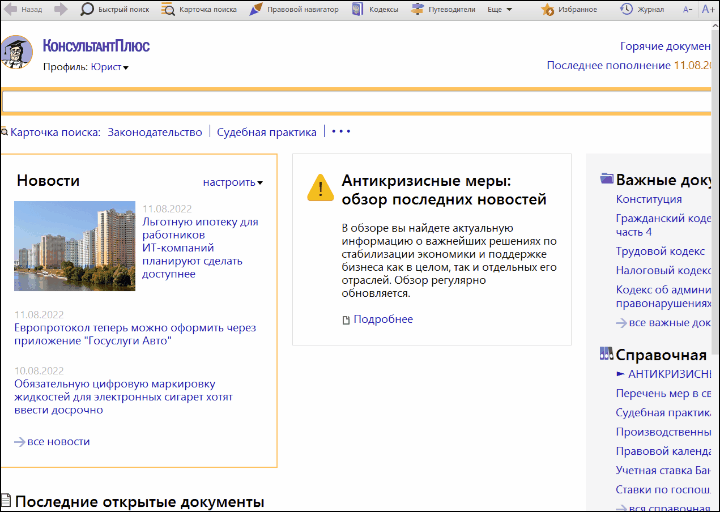This screenshot has width=720, height=512.
Task: Open Быстрый поиск magnifier icon
Action: (x=87, y=9)
